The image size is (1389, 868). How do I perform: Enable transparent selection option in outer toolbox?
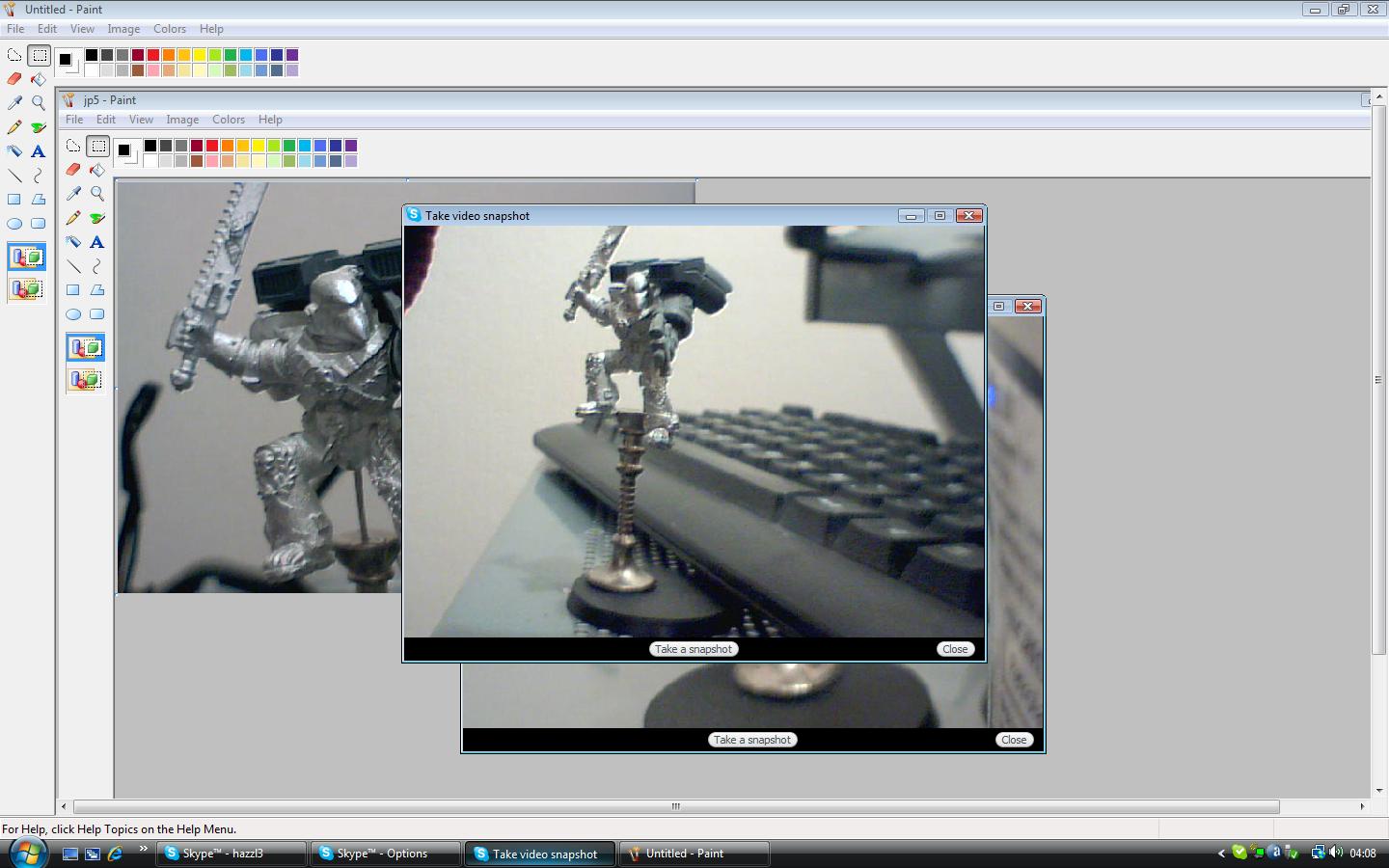click(x=27, y=288)
